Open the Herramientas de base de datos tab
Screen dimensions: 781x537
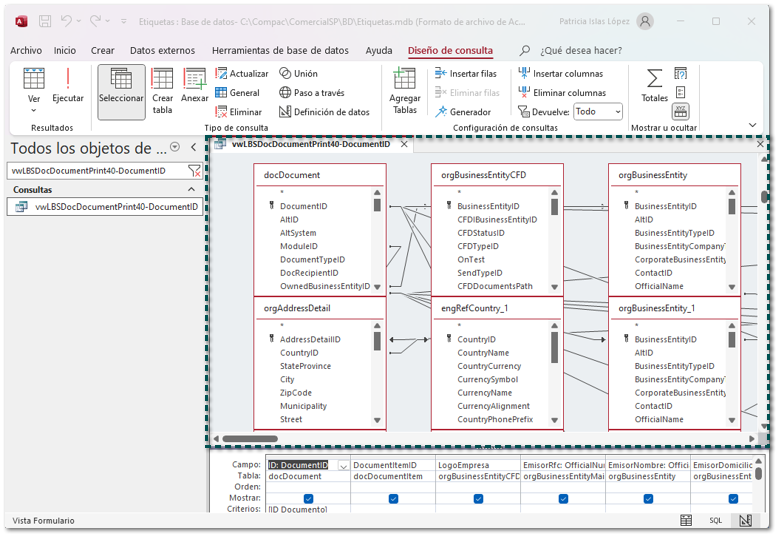tap(280, 50)
